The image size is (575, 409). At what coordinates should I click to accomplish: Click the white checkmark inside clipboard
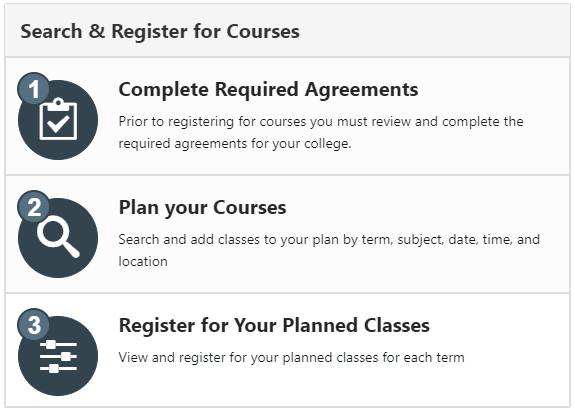58,124
